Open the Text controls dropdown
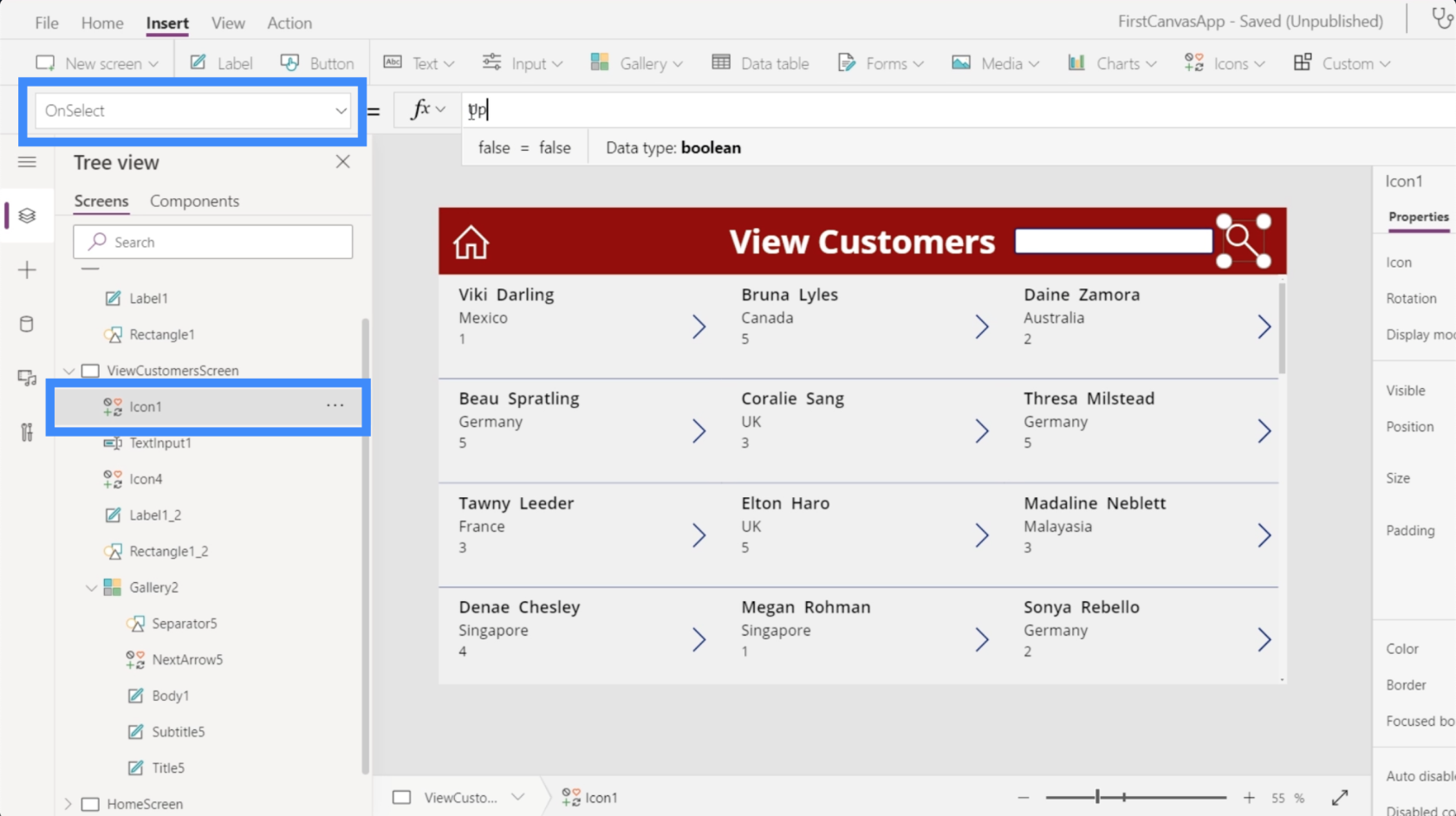 (419, 63)
